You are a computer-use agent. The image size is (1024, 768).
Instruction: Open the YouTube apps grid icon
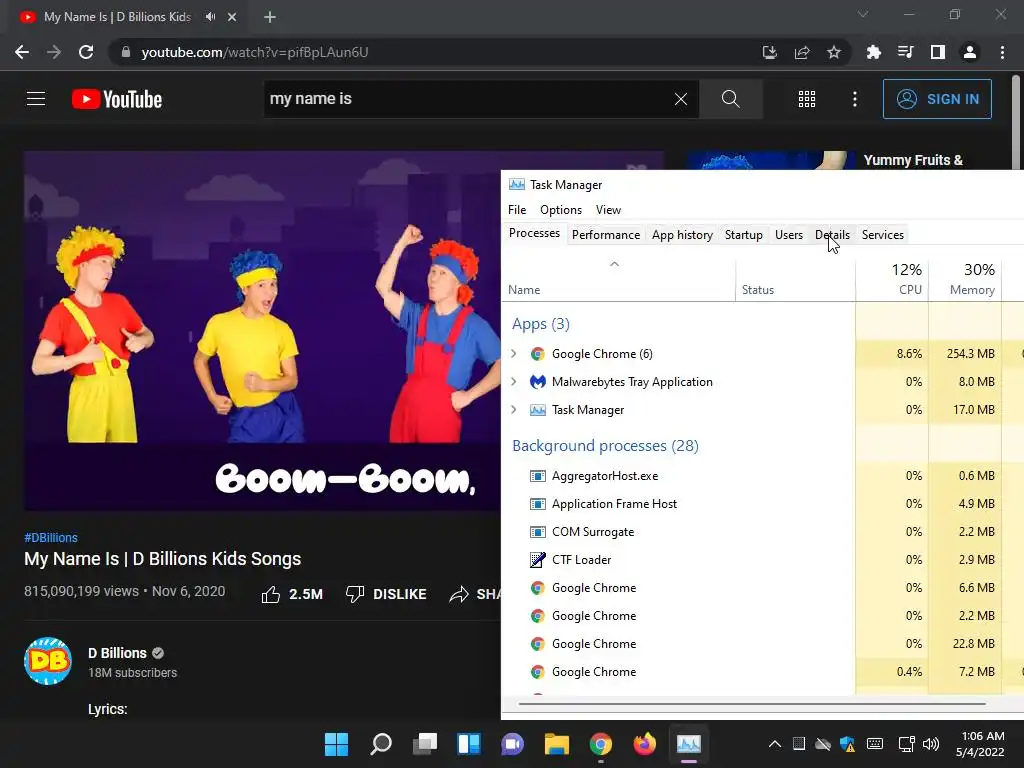coord(807,99)
